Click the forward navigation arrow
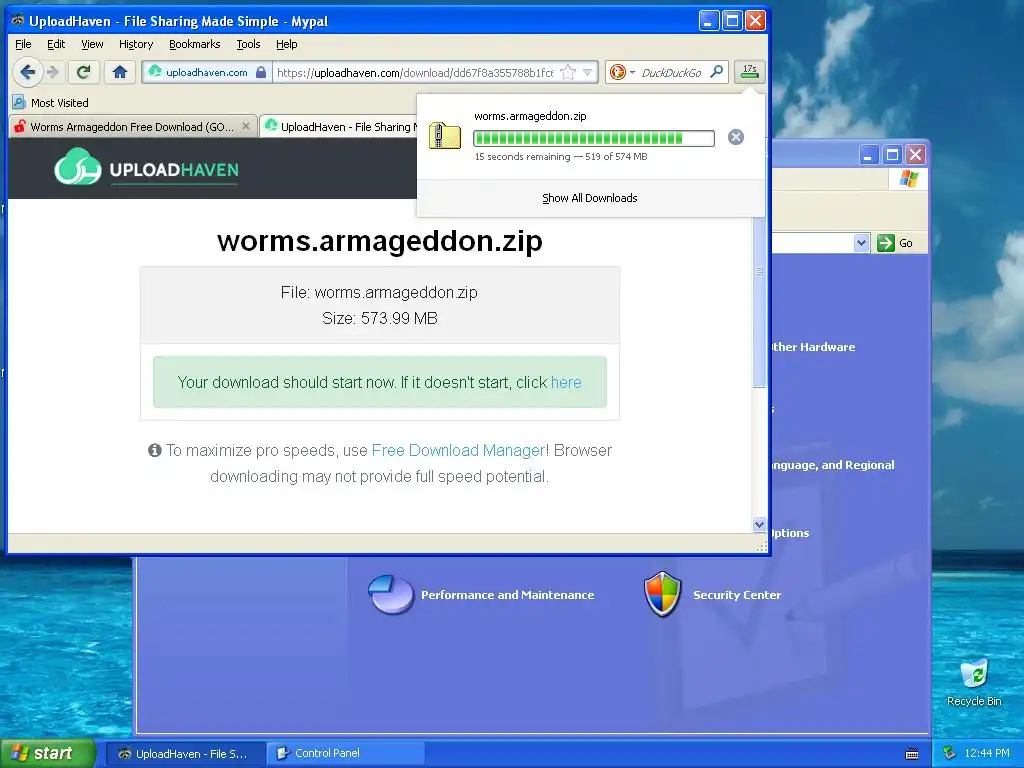Screen dimensions: 1024x768 (53, 72)
